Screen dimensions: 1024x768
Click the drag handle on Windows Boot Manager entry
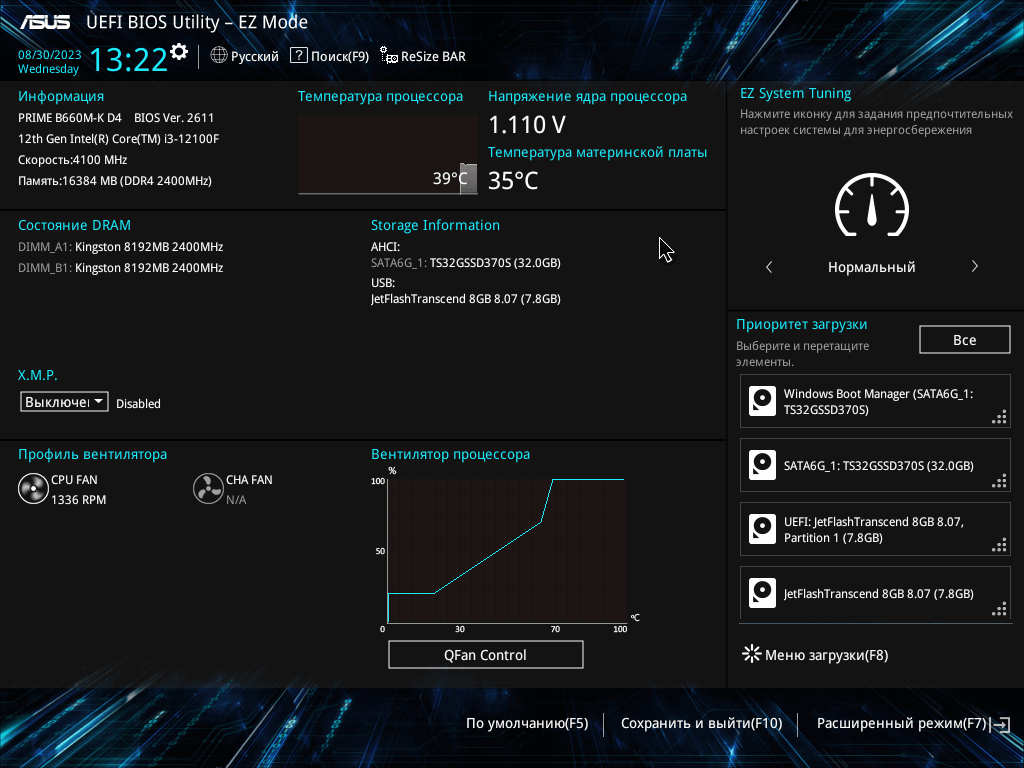click(999, 417)
